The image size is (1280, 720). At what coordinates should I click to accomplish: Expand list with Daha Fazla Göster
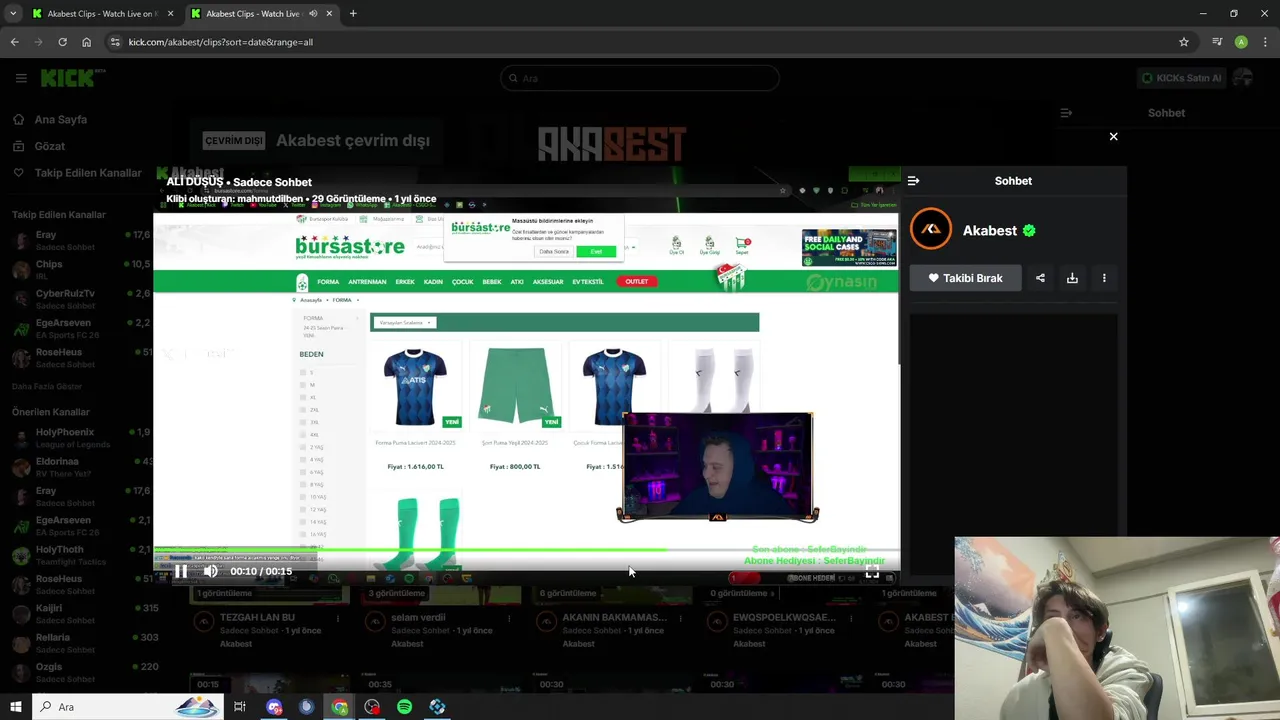(47, 386)
